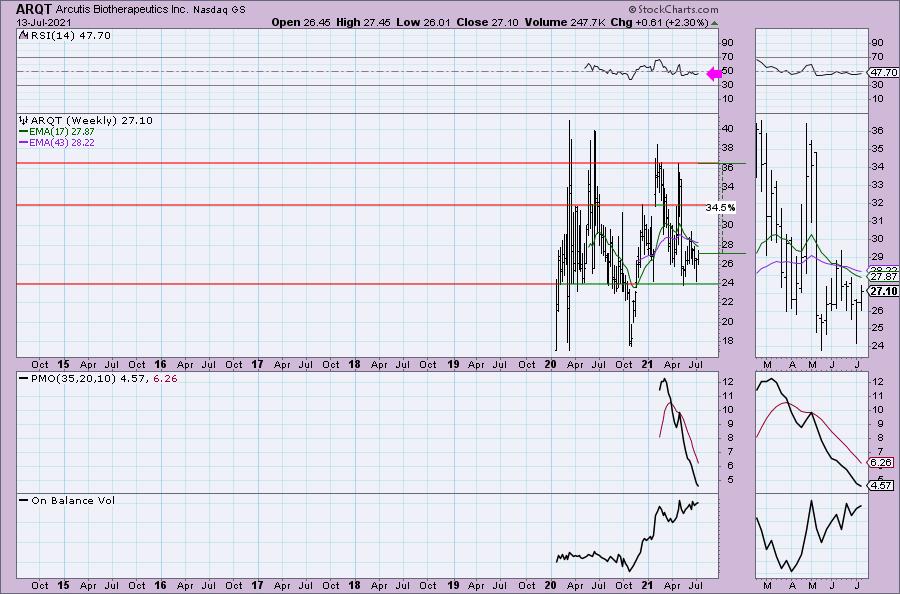Click year 21 on the axis below the price panel

[x=647, y=364]
